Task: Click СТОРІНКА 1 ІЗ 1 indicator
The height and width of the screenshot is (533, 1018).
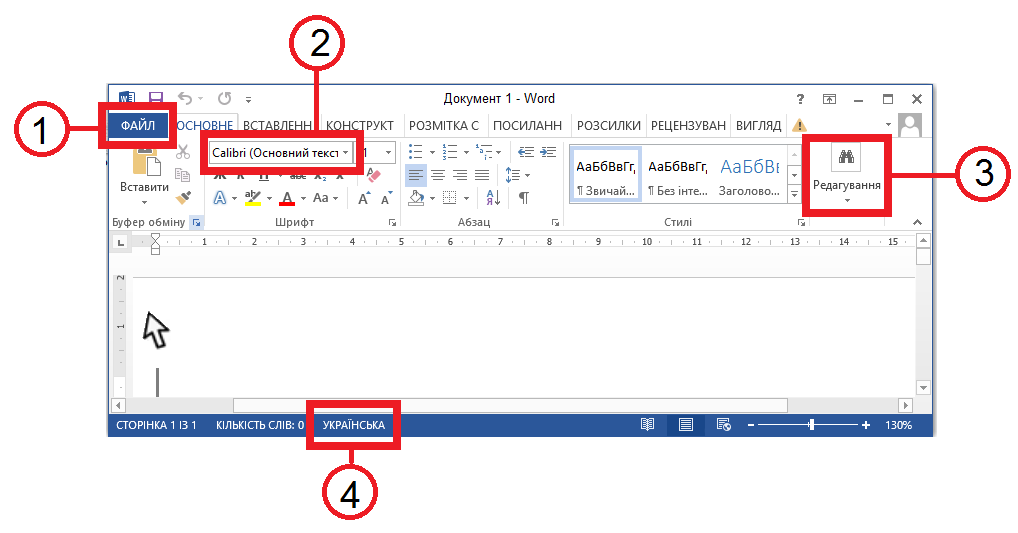Action: (x=156, y=425)
